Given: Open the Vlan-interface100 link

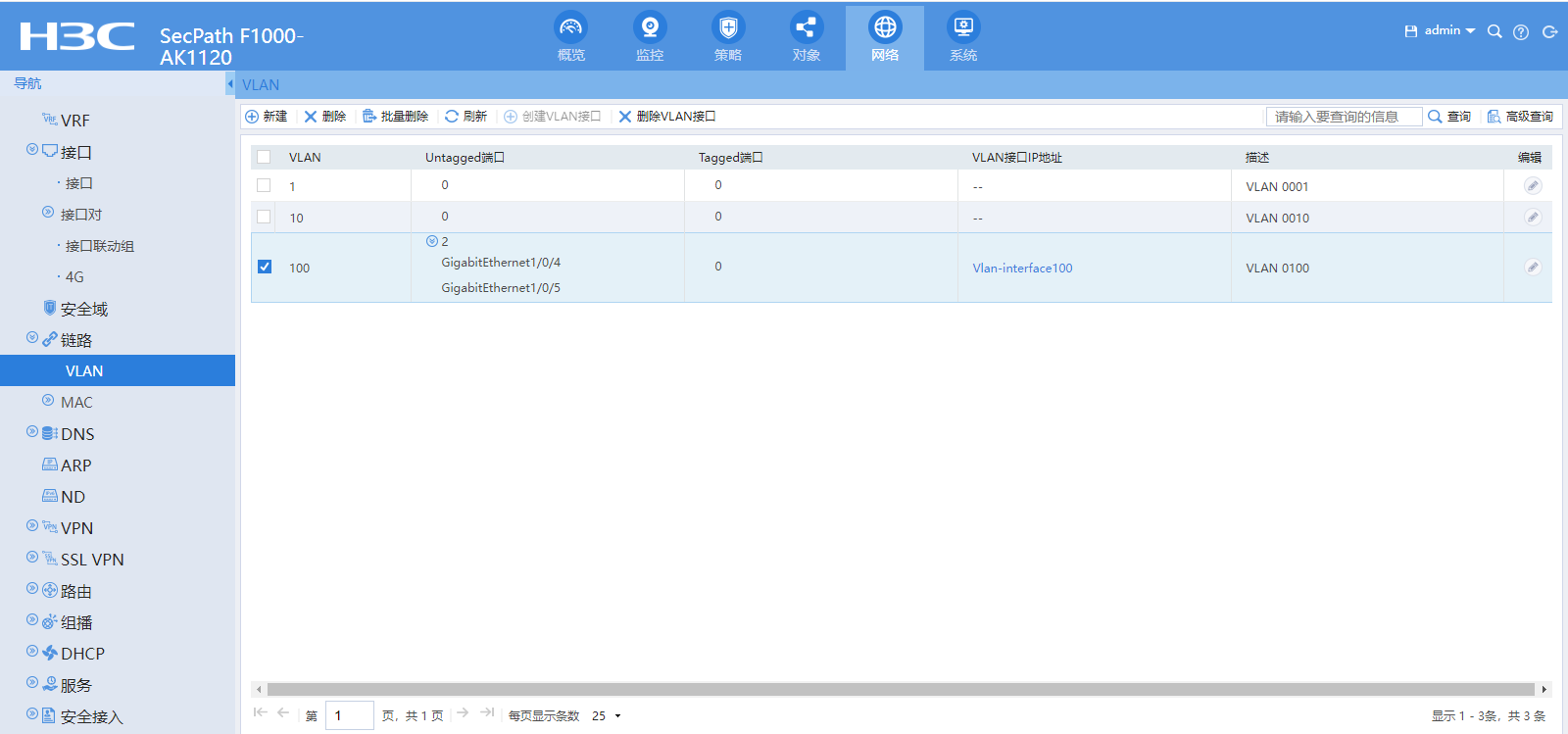Looking at the screenshot, I should pyautogui.click(x=1022, y=268).
